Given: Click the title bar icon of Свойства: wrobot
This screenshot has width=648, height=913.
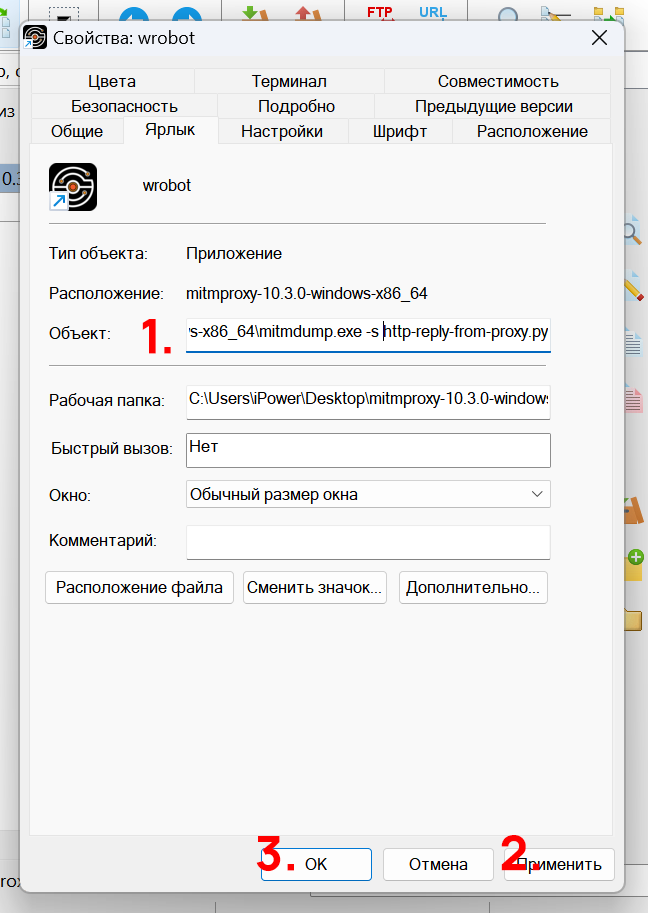Looking at the screenshot, I should (35, 38).
